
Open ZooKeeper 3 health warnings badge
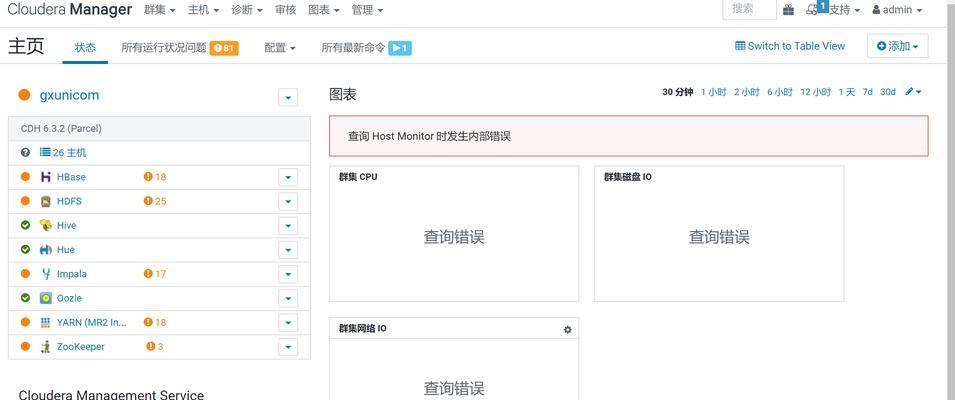coord(155,346)
